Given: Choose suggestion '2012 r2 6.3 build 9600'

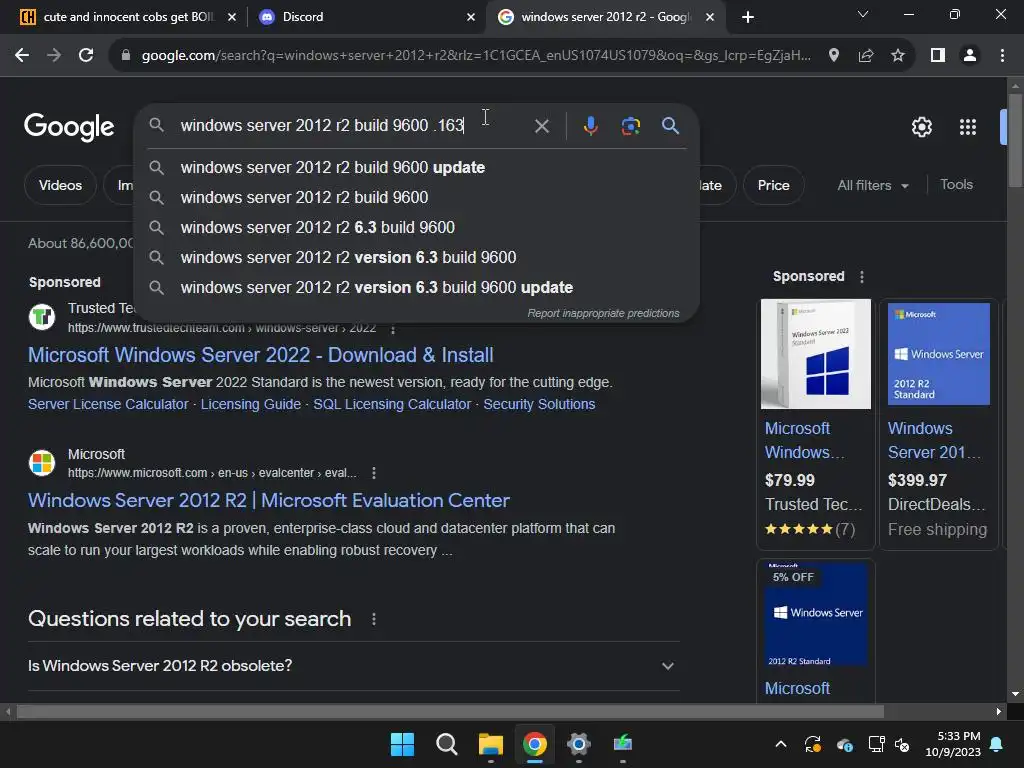Looking at the screenshot, I should coord(416,227).
